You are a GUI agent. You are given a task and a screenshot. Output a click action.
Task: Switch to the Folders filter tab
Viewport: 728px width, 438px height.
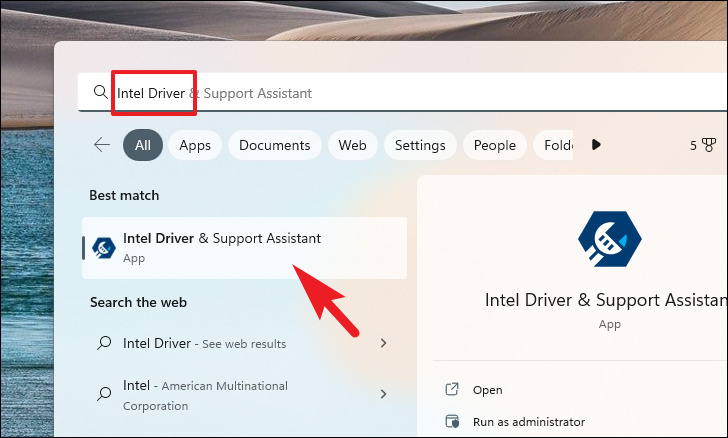click(553, 145)
